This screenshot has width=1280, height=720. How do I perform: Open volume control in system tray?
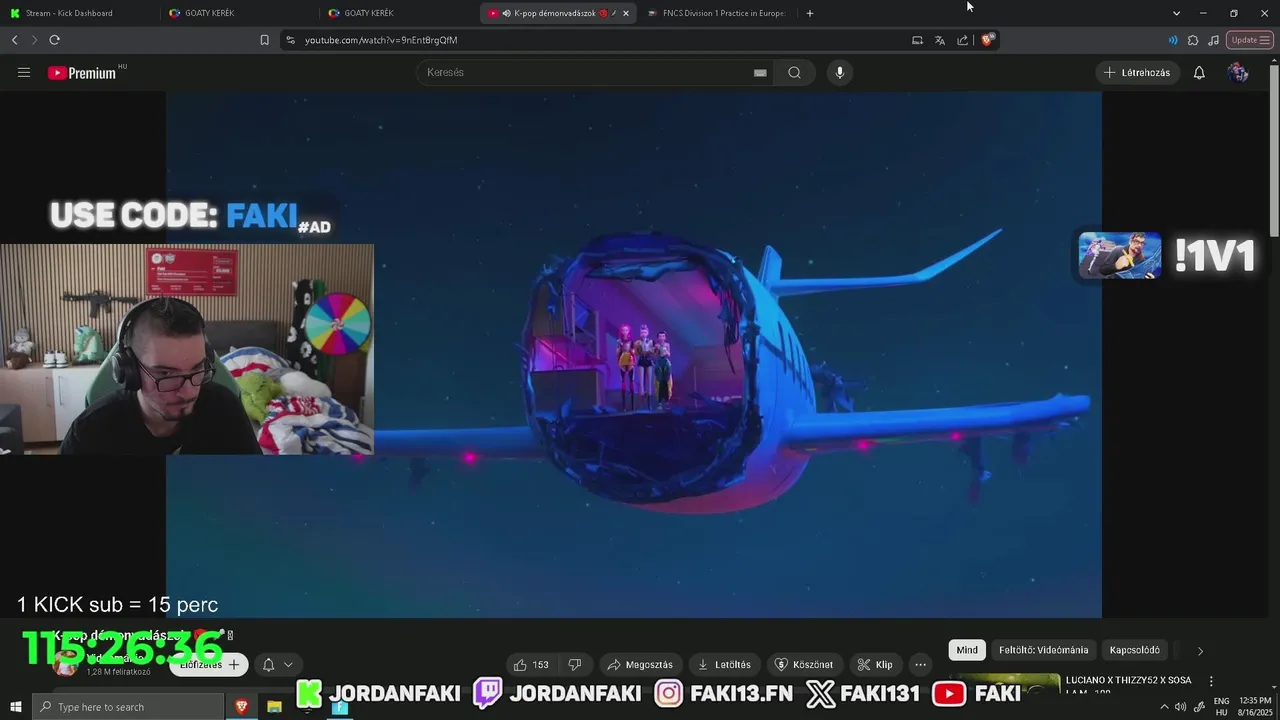click(x=1181, y=707)
